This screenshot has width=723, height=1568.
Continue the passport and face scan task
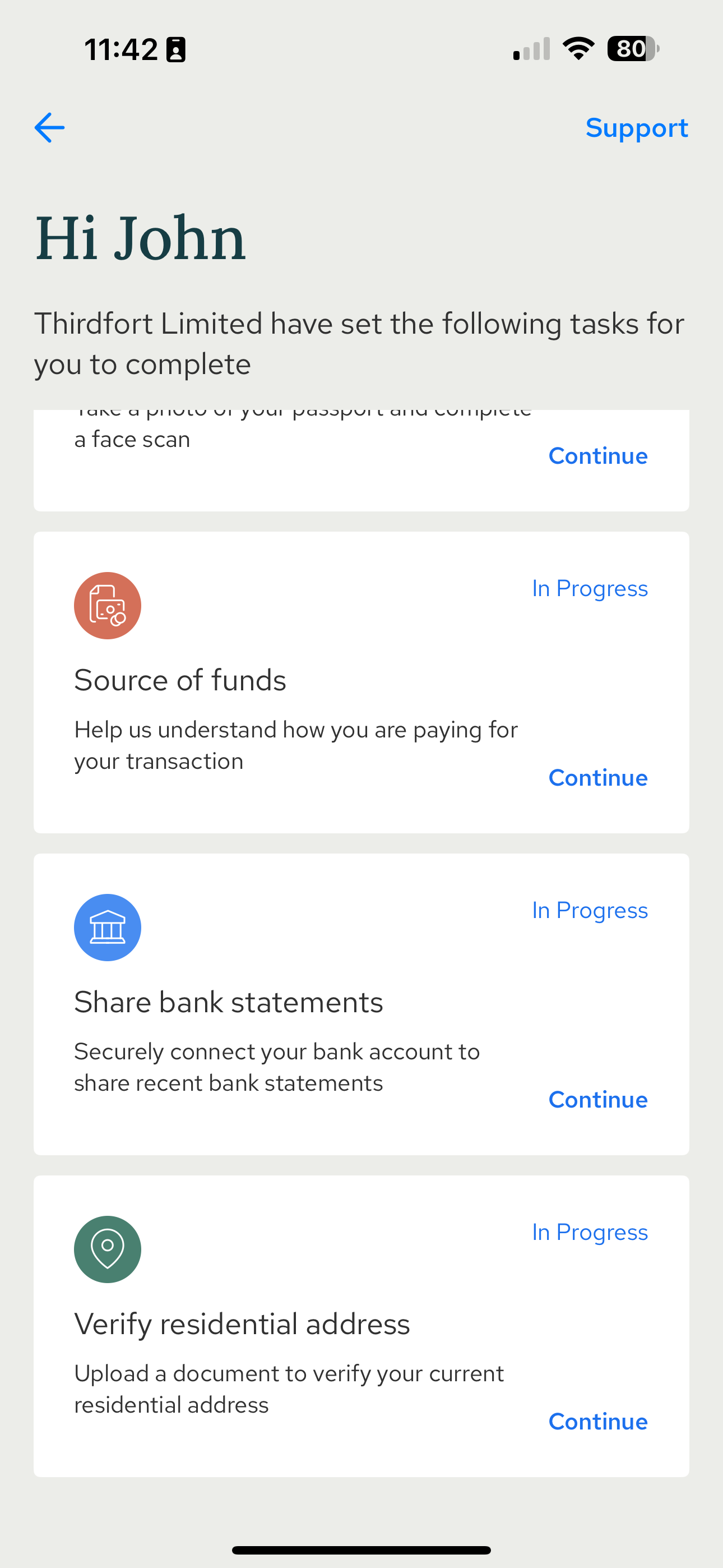(597, 456)
